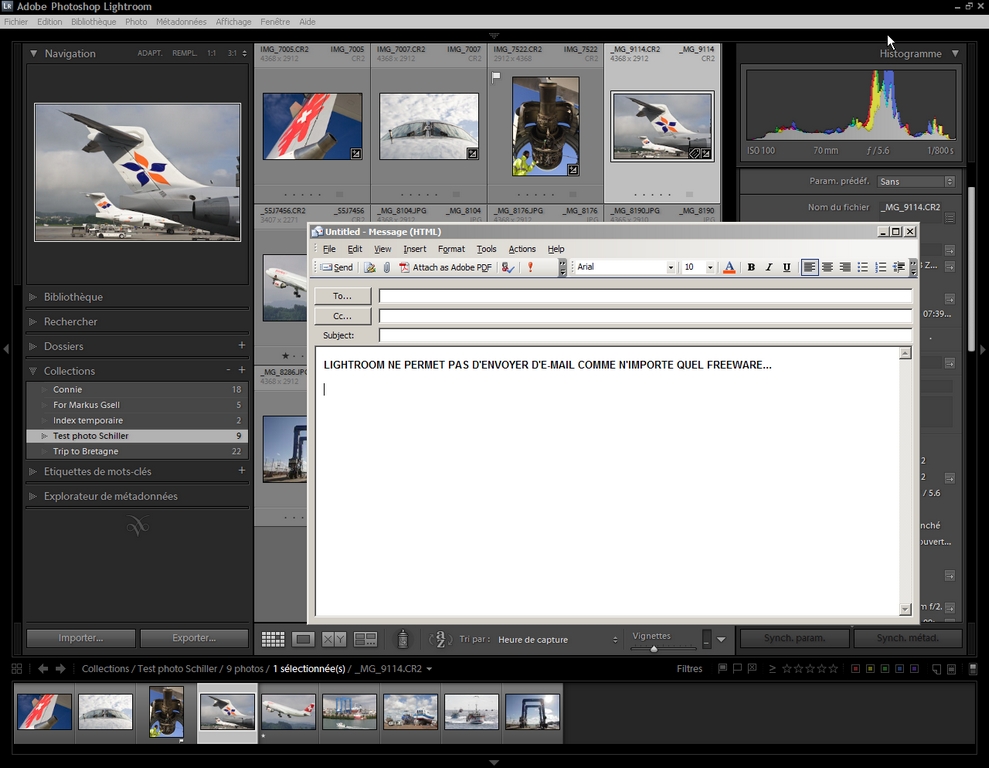The height and width of the screenshot is (768, 989).
Task: Set high importance with red exclamation icon
Action: 530,267
